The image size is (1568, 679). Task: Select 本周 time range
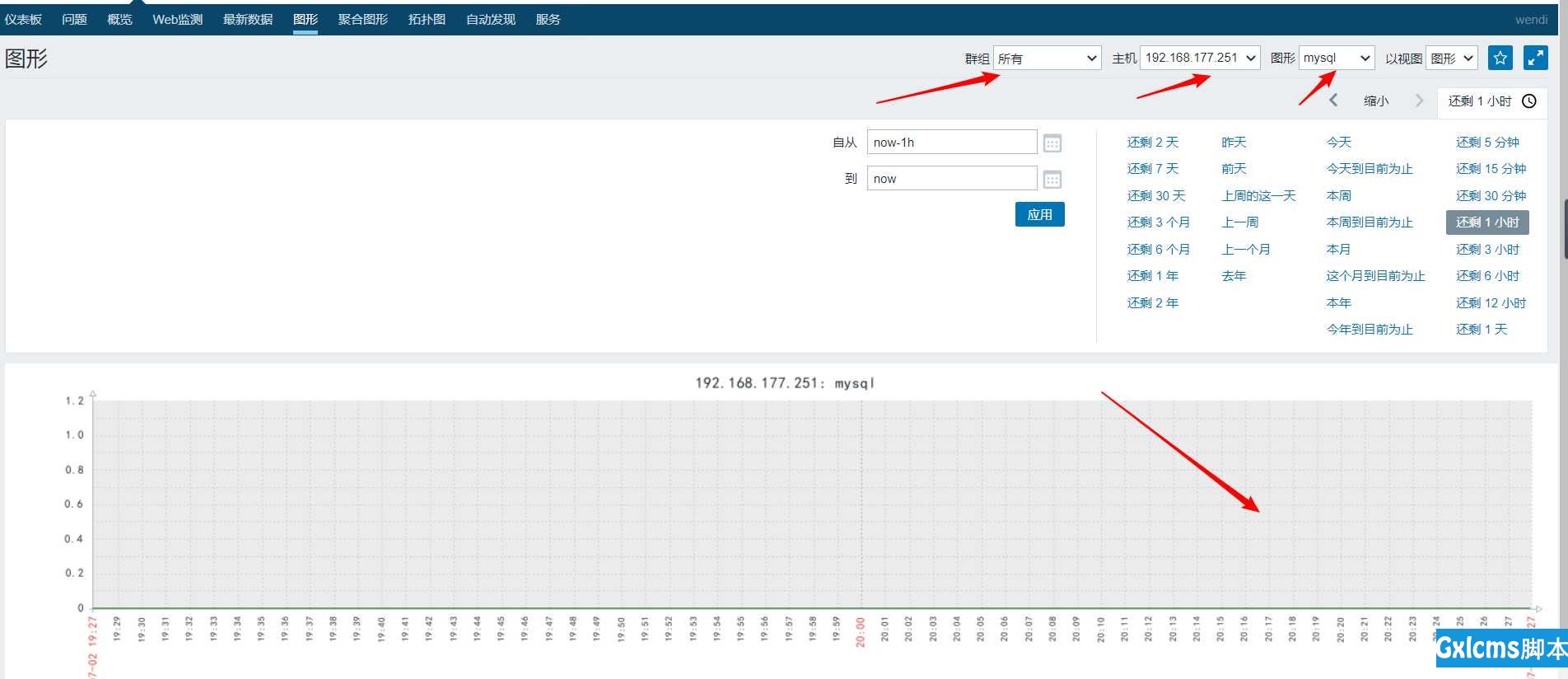click(1339, 195)
